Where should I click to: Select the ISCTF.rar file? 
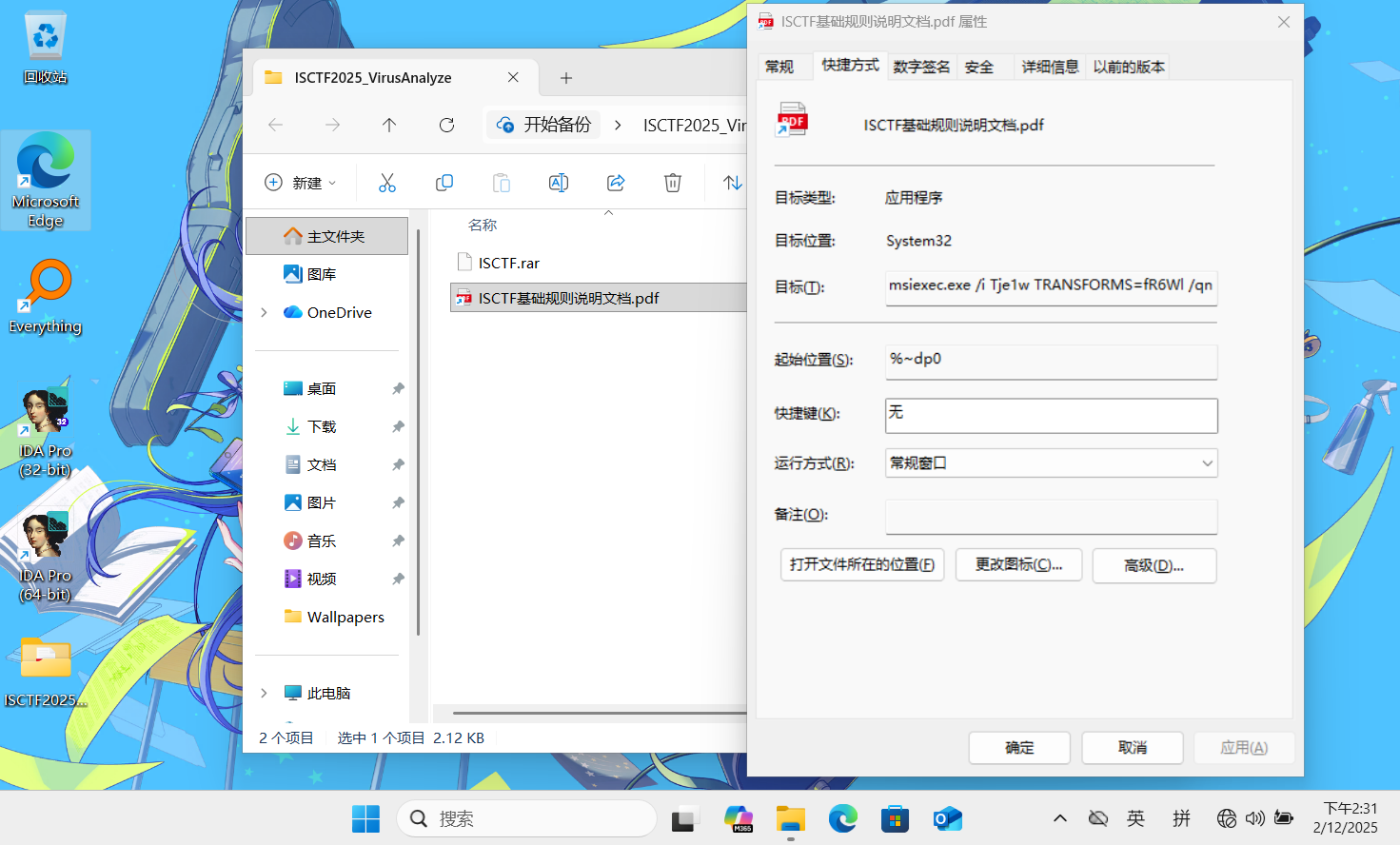(509, 263)
